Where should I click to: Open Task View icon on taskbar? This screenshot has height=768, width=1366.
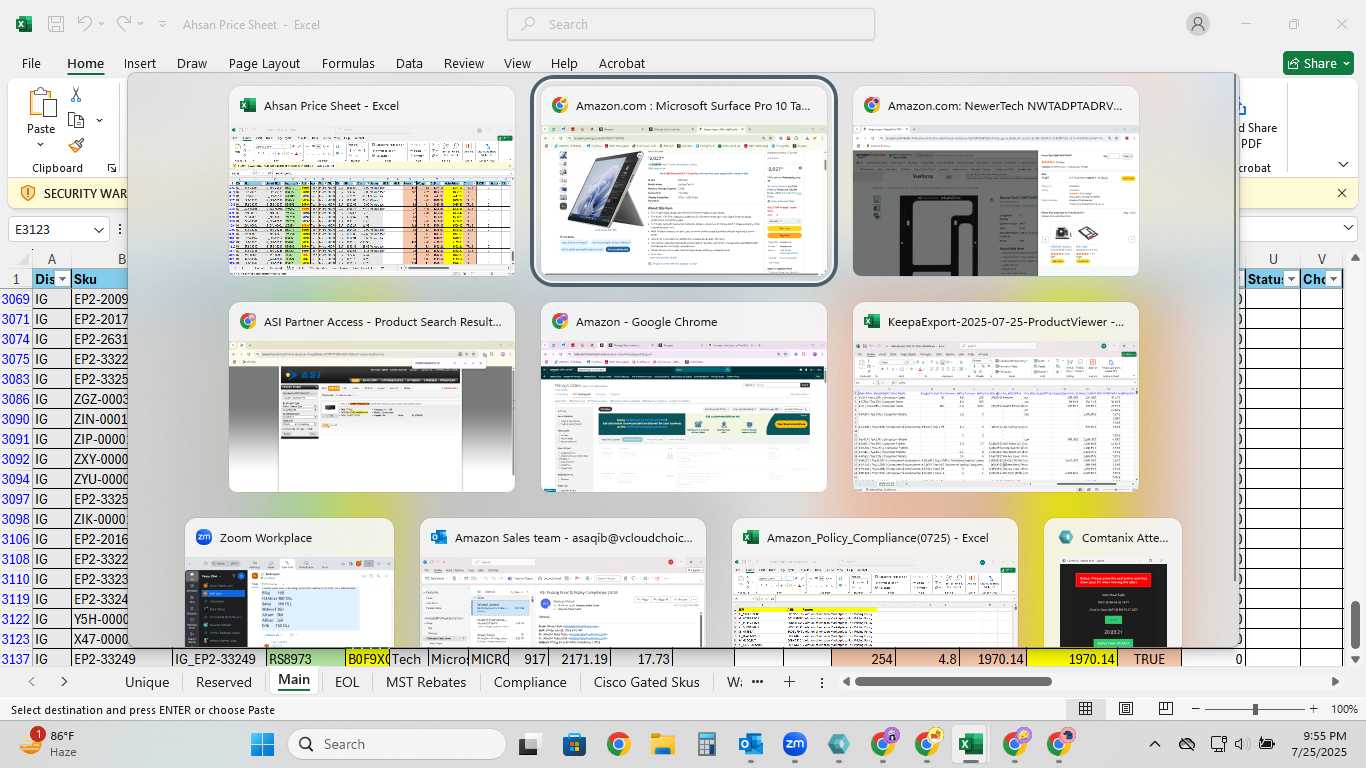tap(530, 744)
